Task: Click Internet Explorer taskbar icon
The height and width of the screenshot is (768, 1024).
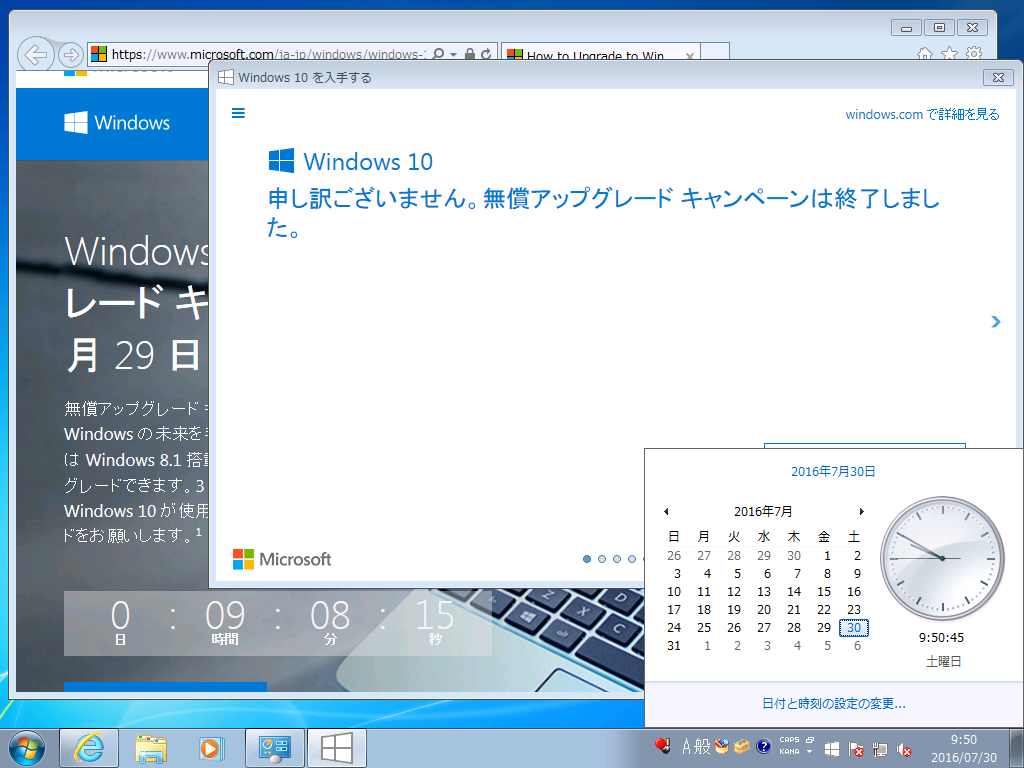Action: tap(89, 748)
